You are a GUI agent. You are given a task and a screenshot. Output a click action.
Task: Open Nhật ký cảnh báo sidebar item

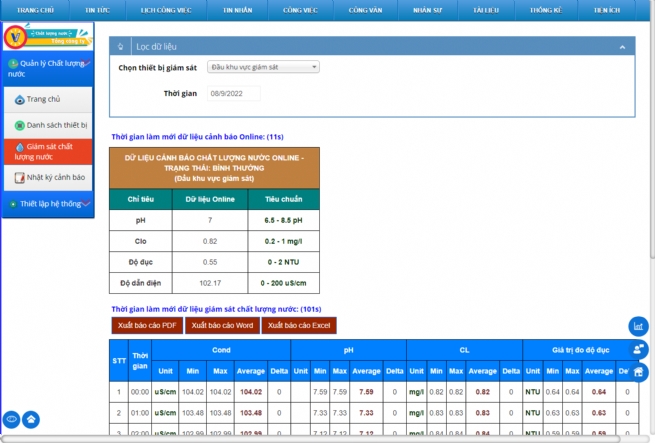(55, 177)
